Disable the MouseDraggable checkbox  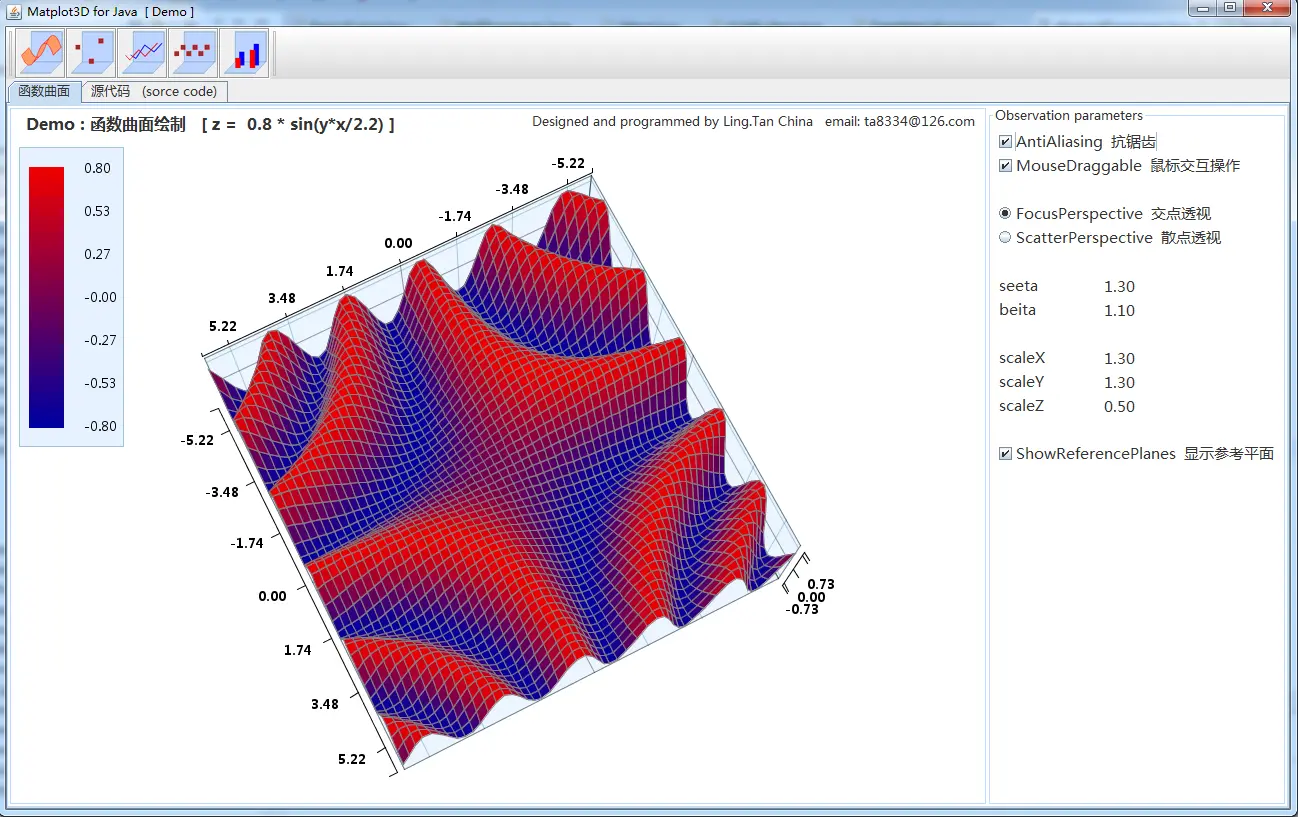[x=1006, y=166]
